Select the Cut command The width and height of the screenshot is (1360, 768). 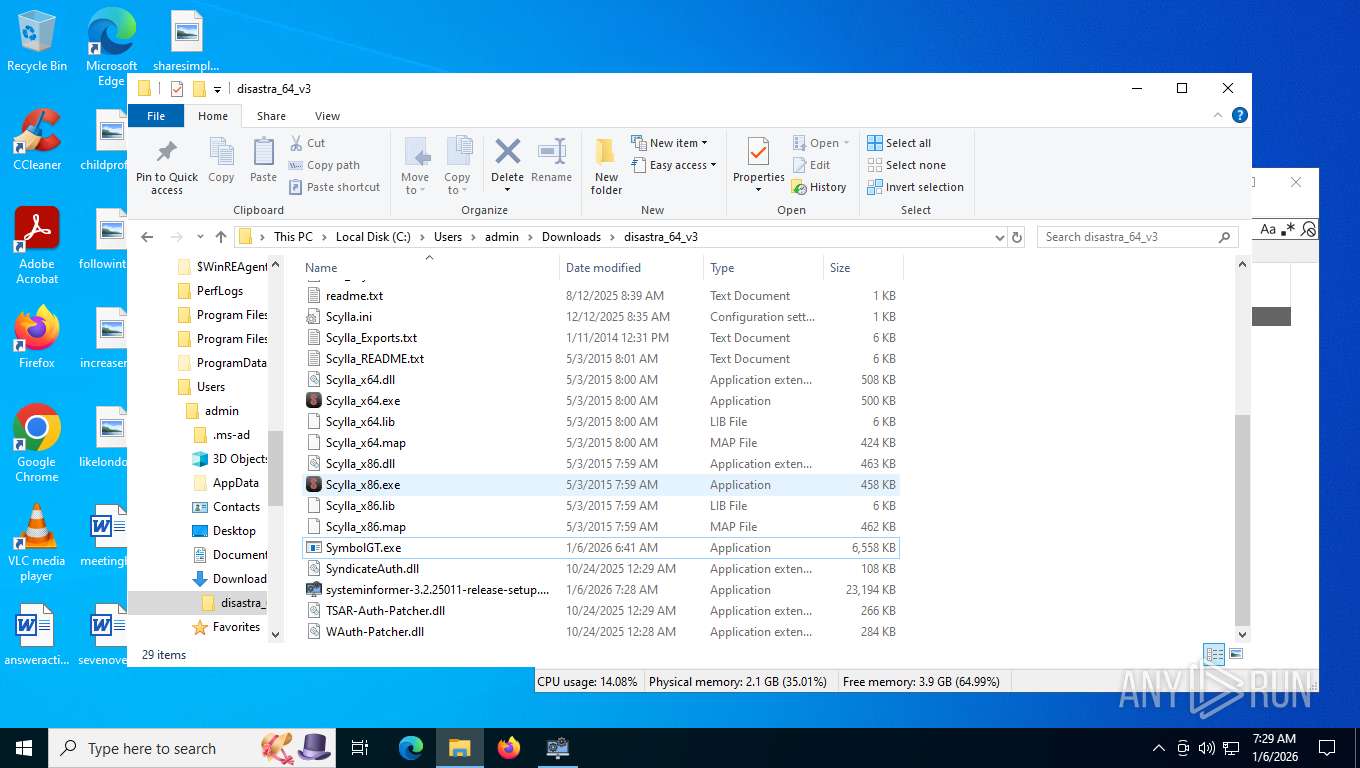[x=307, y=143]
